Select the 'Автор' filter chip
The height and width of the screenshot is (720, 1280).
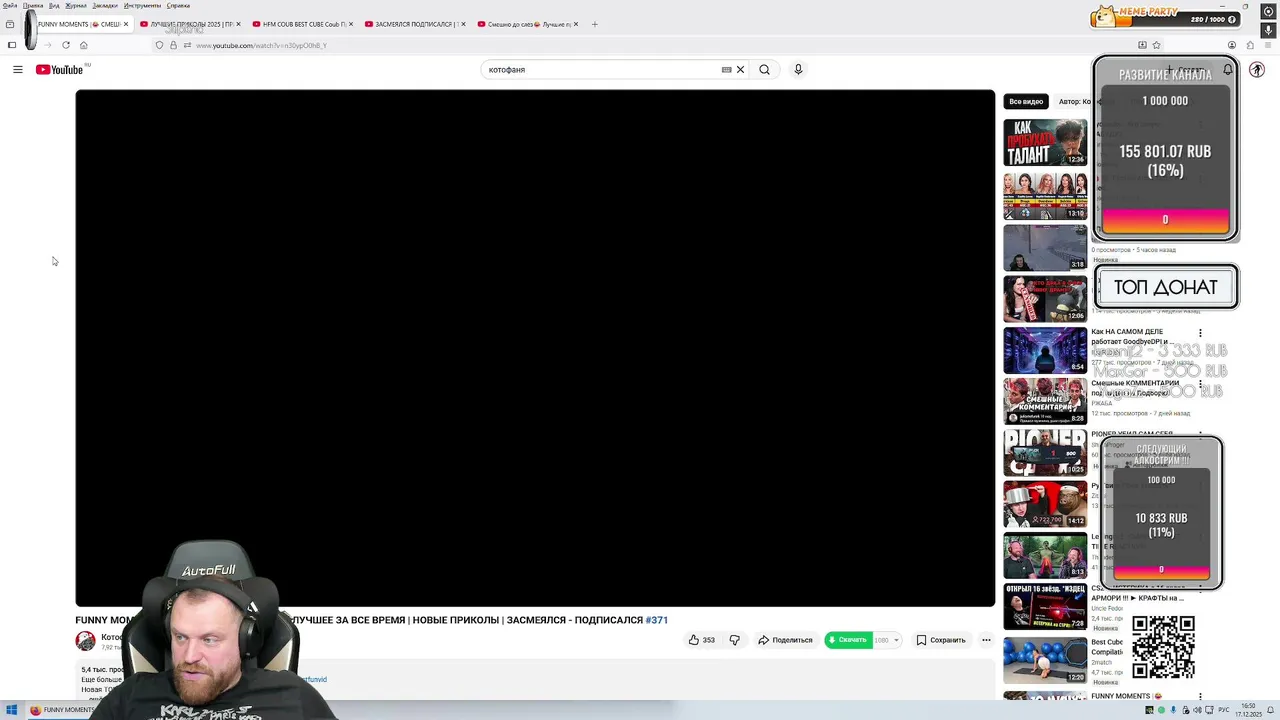pos(1074,101)
